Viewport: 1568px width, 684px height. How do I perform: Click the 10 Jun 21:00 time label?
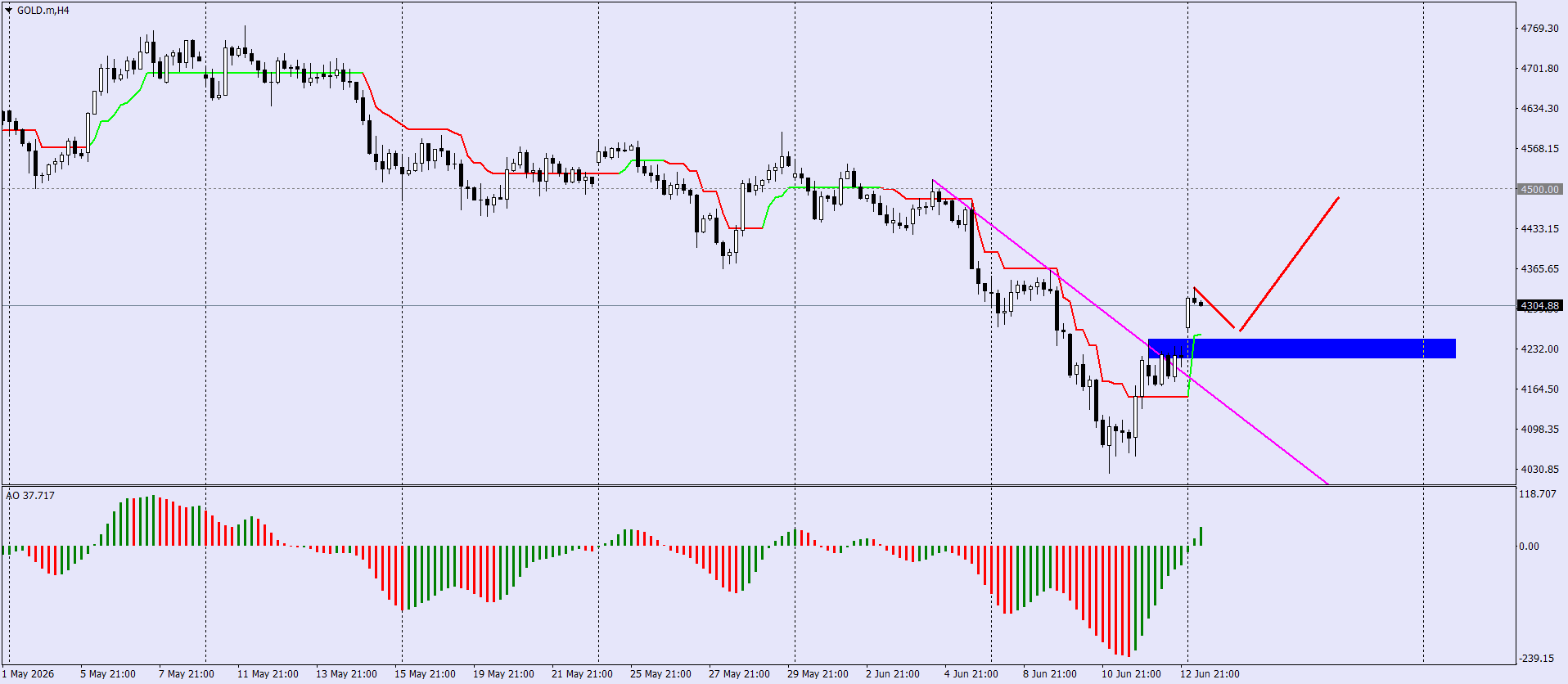click(1131, 674)
